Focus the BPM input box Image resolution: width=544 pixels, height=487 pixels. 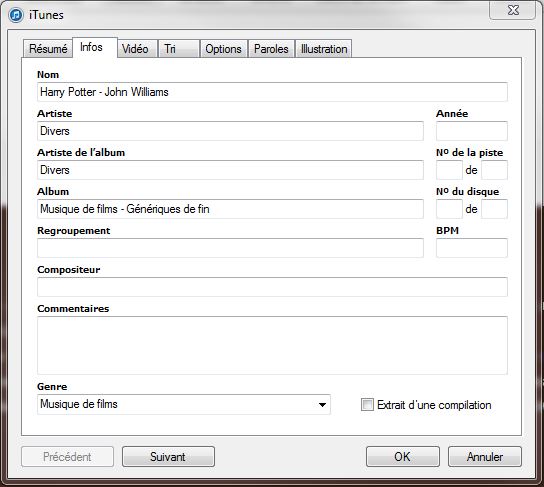[x=472, y=248]
